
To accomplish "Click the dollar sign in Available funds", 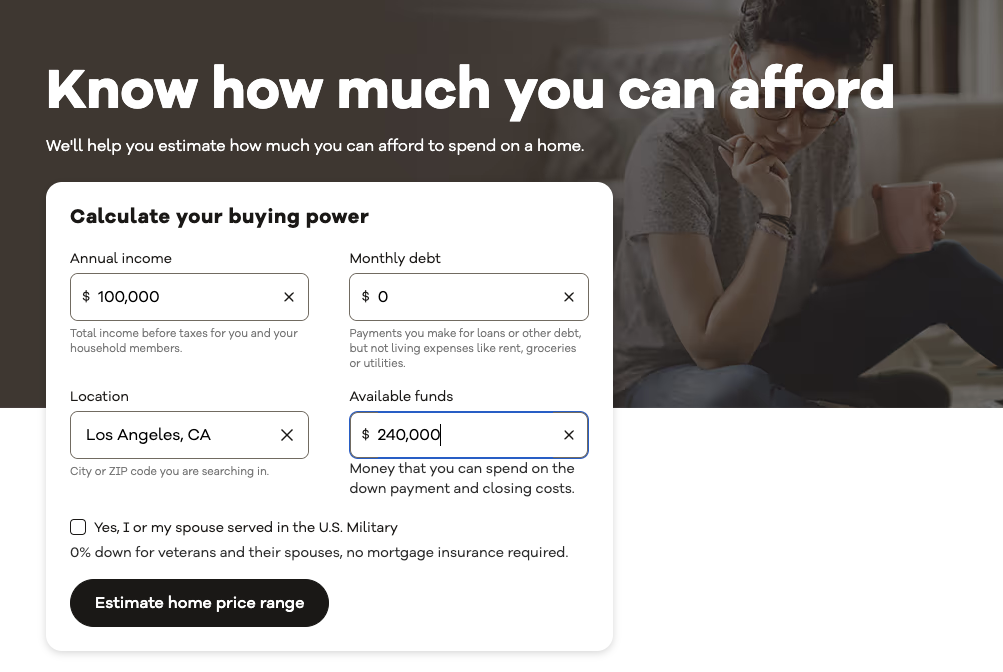I will coord(366,435).
